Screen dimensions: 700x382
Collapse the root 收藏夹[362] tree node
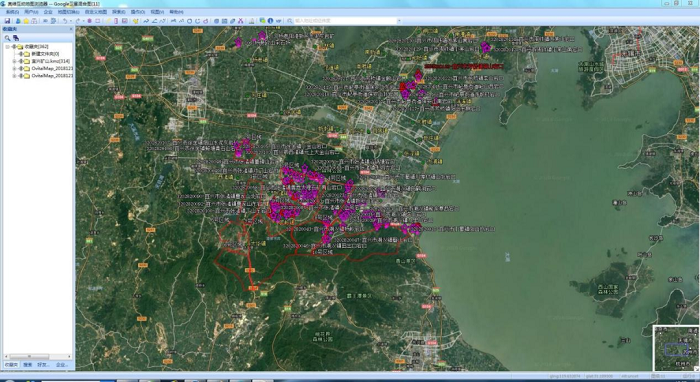tap(7, 47)
